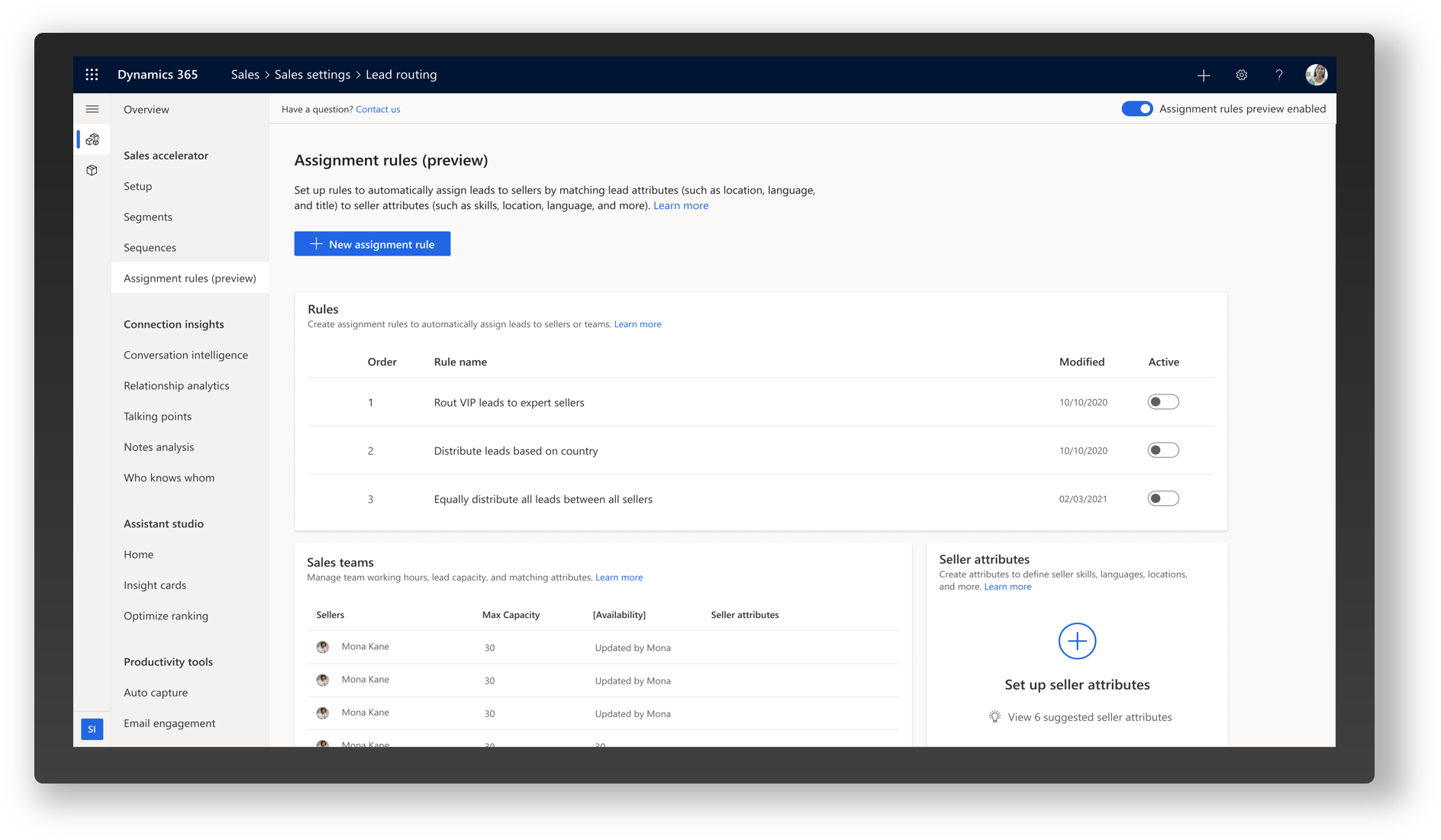Screen dimensions: 1441x840
Task: Select the cube icon in left rail
Action: pyautogui.click(x=92, y=170)
